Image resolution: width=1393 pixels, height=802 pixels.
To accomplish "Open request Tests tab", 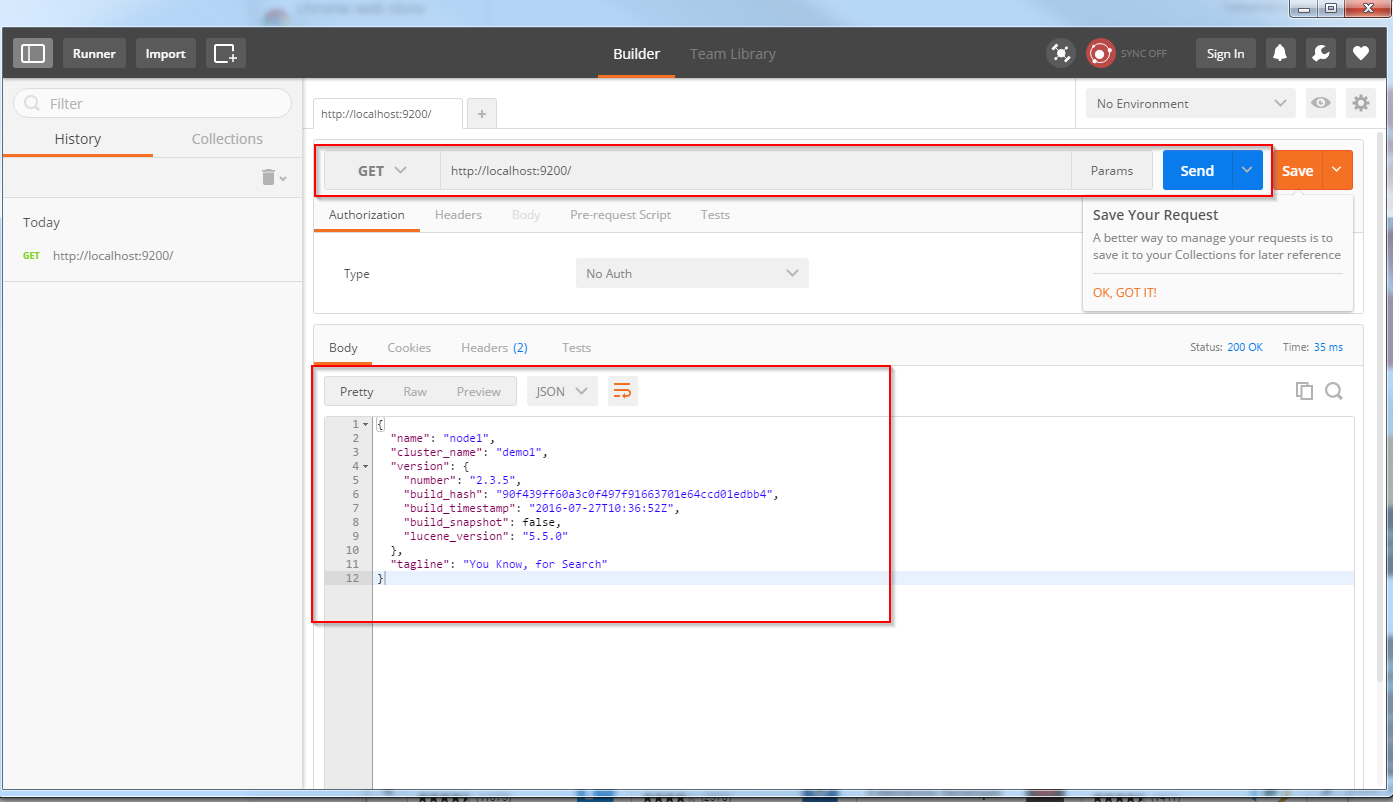I will pyautogui.click(x=715, y=215).
